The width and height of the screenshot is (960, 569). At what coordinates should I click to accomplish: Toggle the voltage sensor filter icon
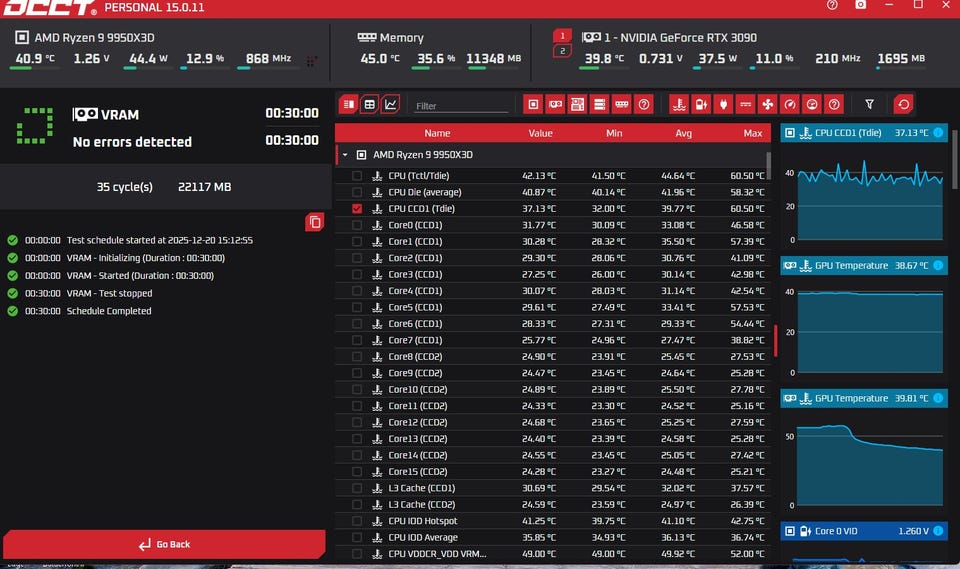pyautogui.click(x=701, y=104)
